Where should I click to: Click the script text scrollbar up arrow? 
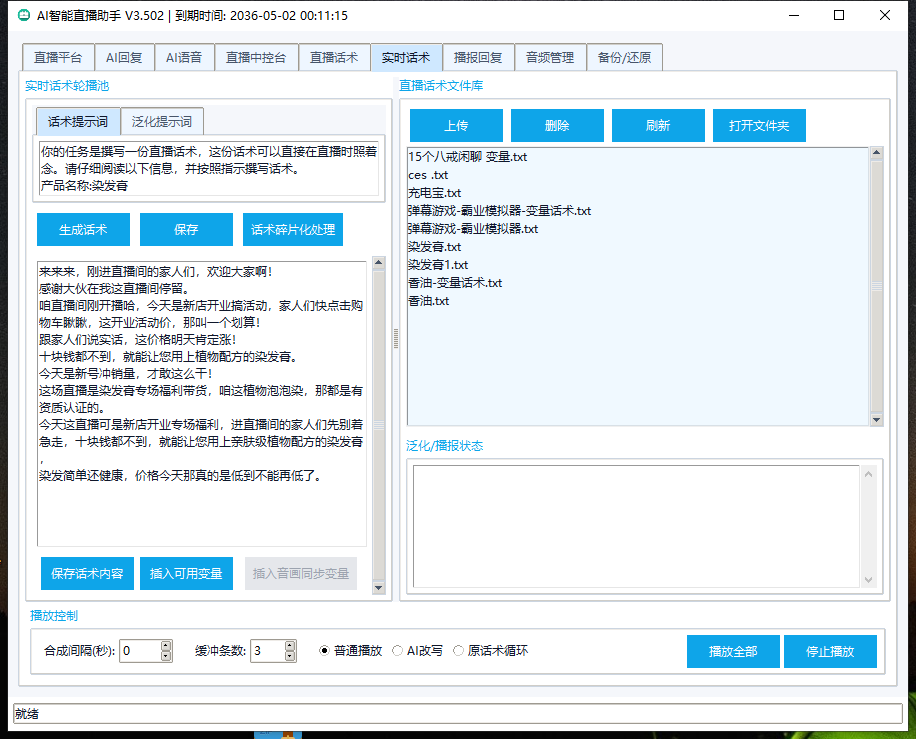tap(379, 264)
